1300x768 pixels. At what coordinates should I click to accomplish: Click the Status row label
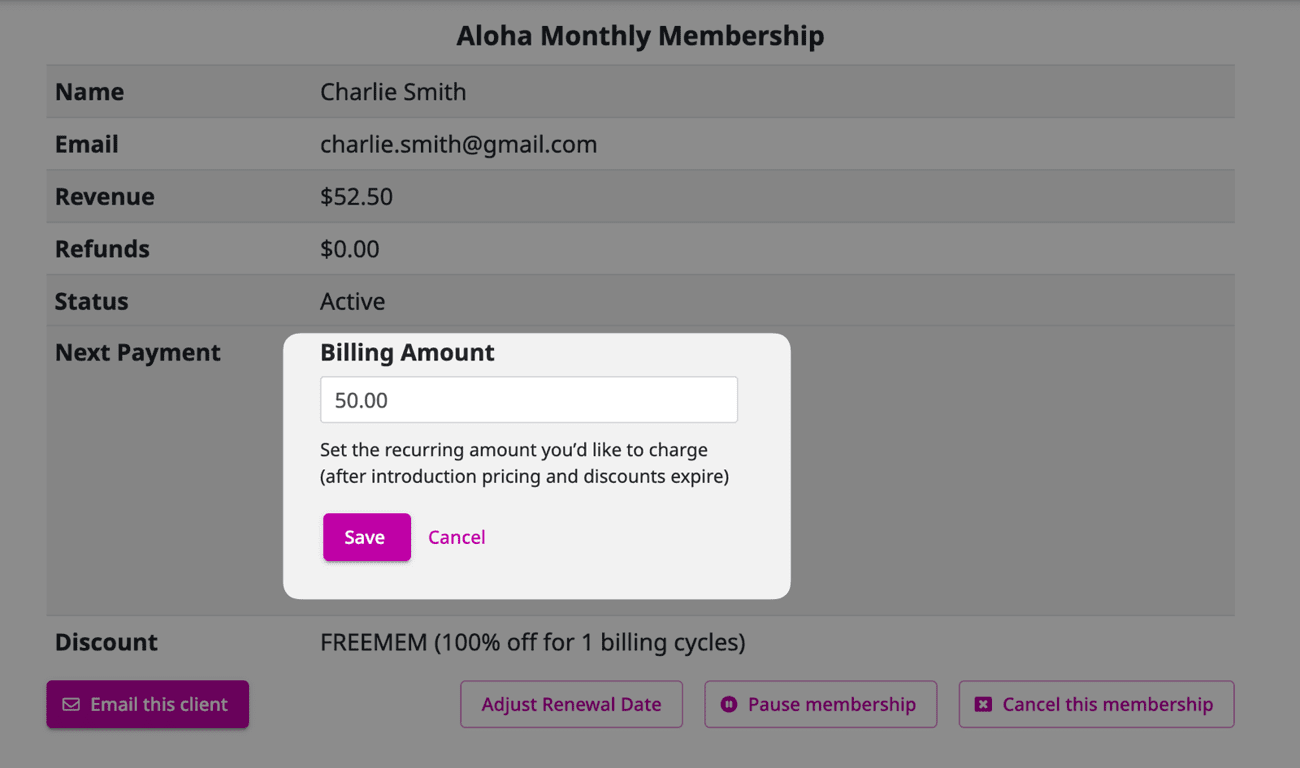[x=92, y=301]
